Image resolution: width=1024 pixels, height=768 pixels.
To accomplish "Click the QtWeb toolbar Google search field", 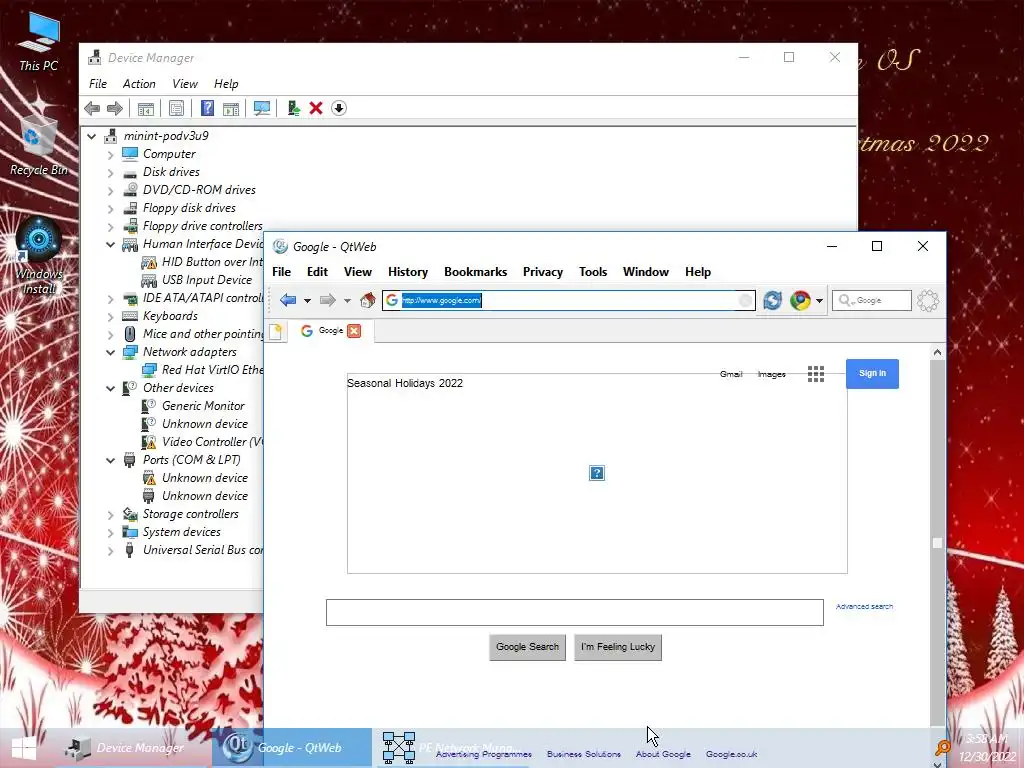I will (x=872, y=300).
